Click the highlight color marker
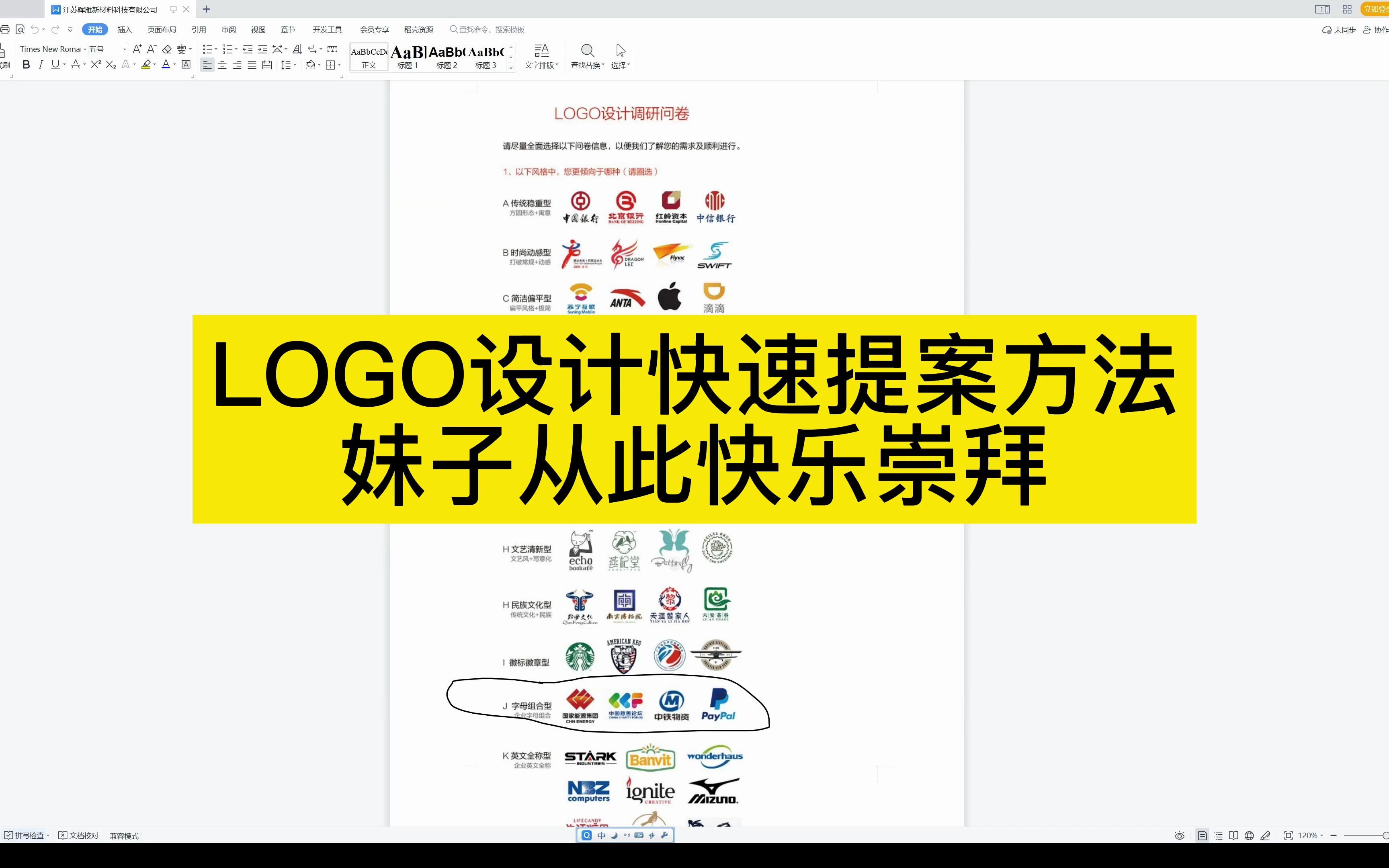 click(x=146, y=65)
